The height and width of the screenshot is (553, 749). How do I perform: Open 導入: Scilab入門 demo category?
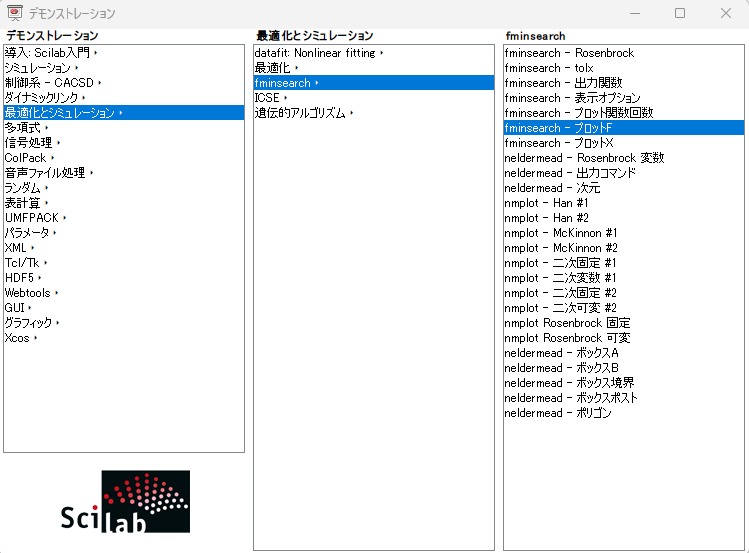pyautogui.click(x=50, y=53)
